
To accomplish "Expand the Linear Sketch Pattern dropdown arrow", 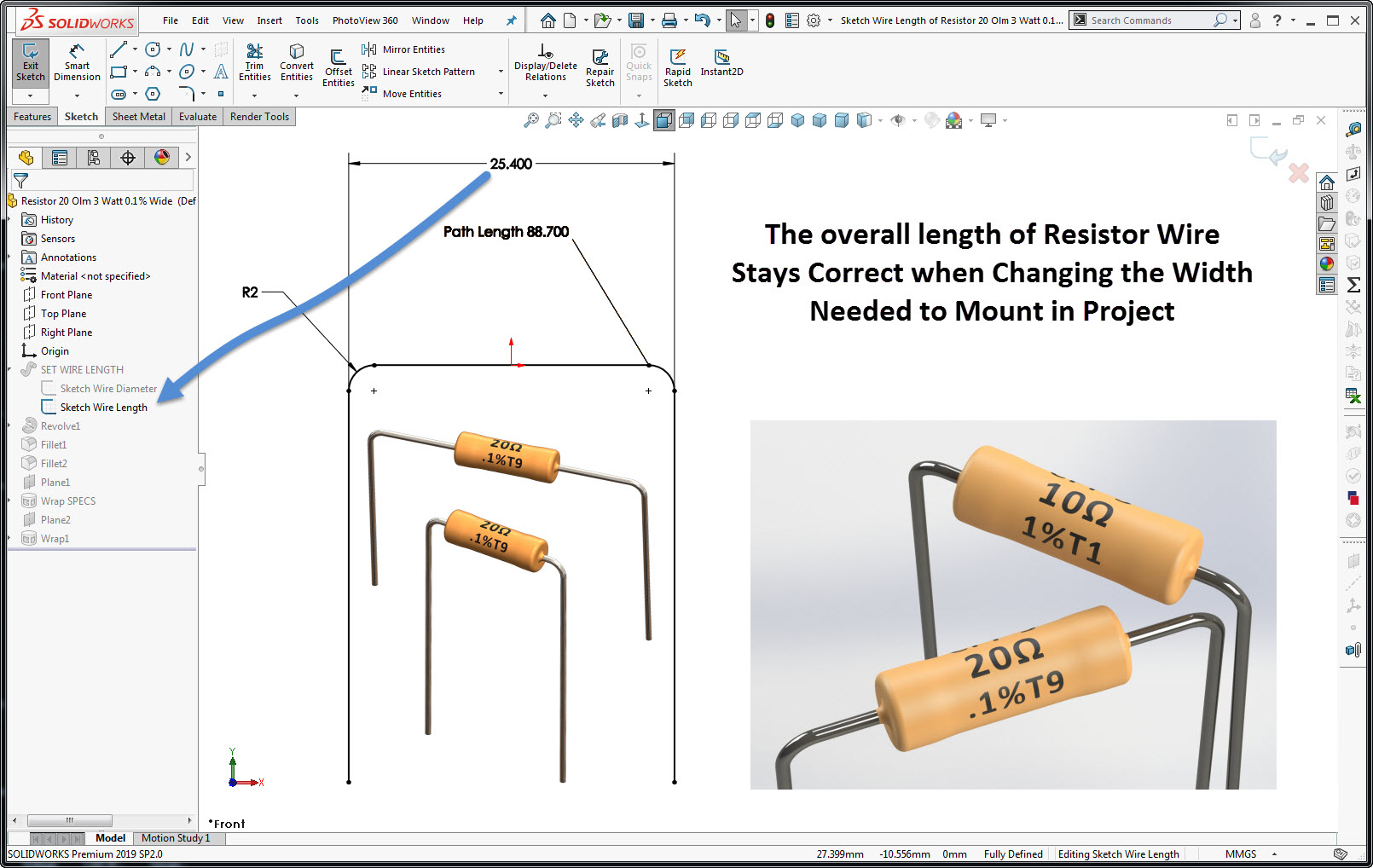I will tap(501, 72).
